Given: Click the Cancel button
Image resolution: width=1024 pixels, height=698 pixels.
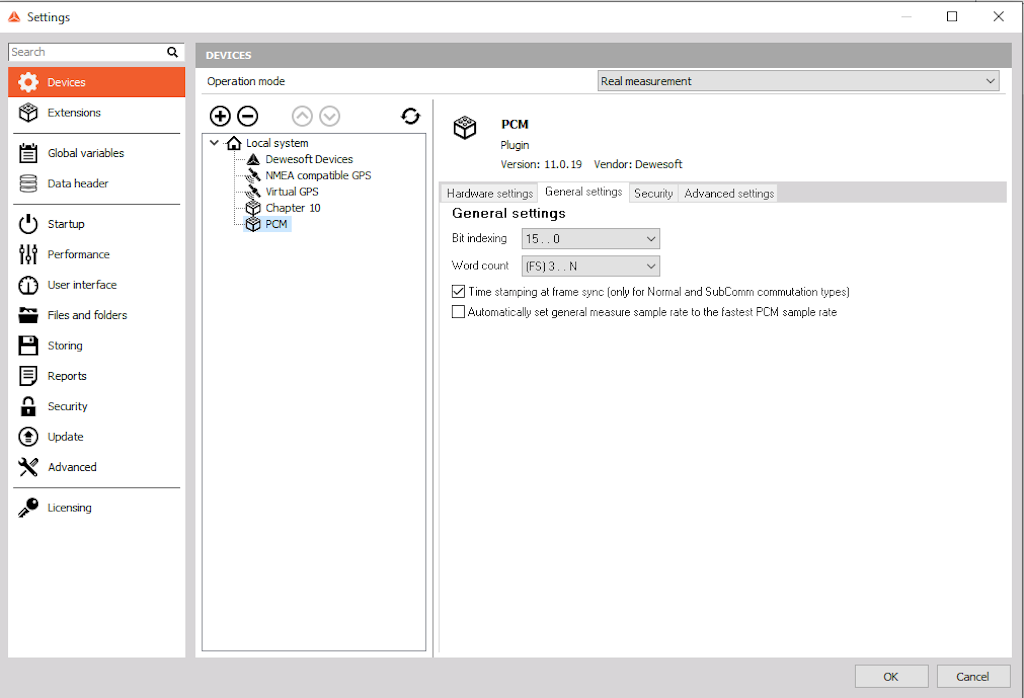Looking at the screenshot, I should [973, 676].
